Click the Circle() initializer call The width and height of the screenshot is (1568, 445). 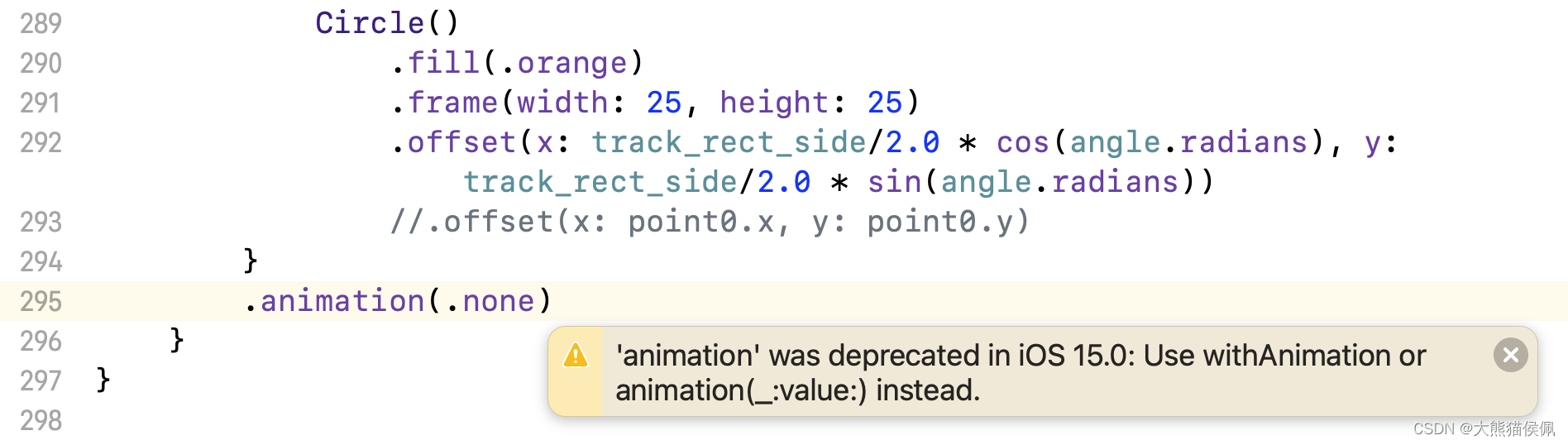click(x=386, y=23)
